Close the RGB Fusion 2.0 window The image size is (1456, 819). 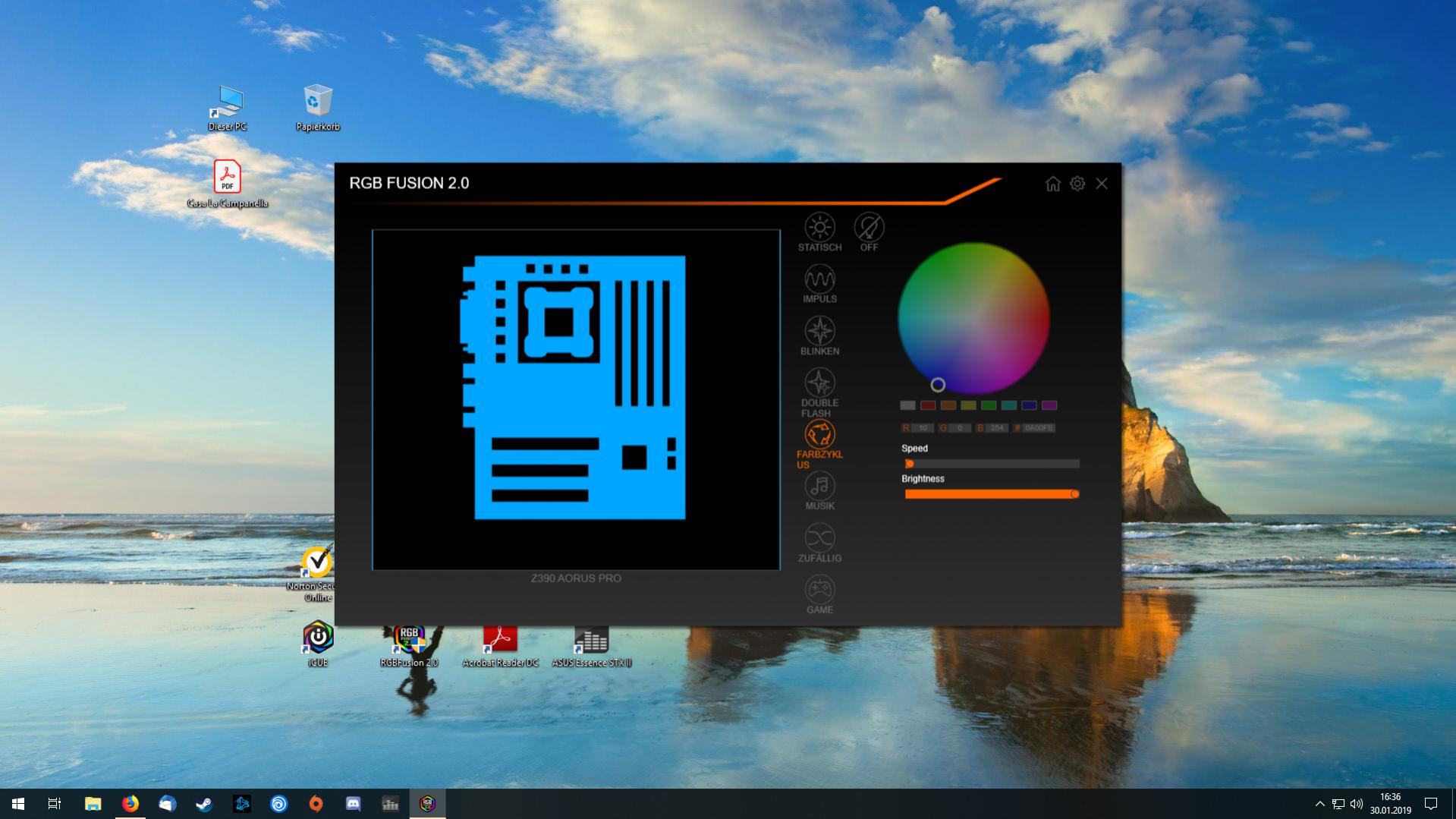tap(1102, 184)
